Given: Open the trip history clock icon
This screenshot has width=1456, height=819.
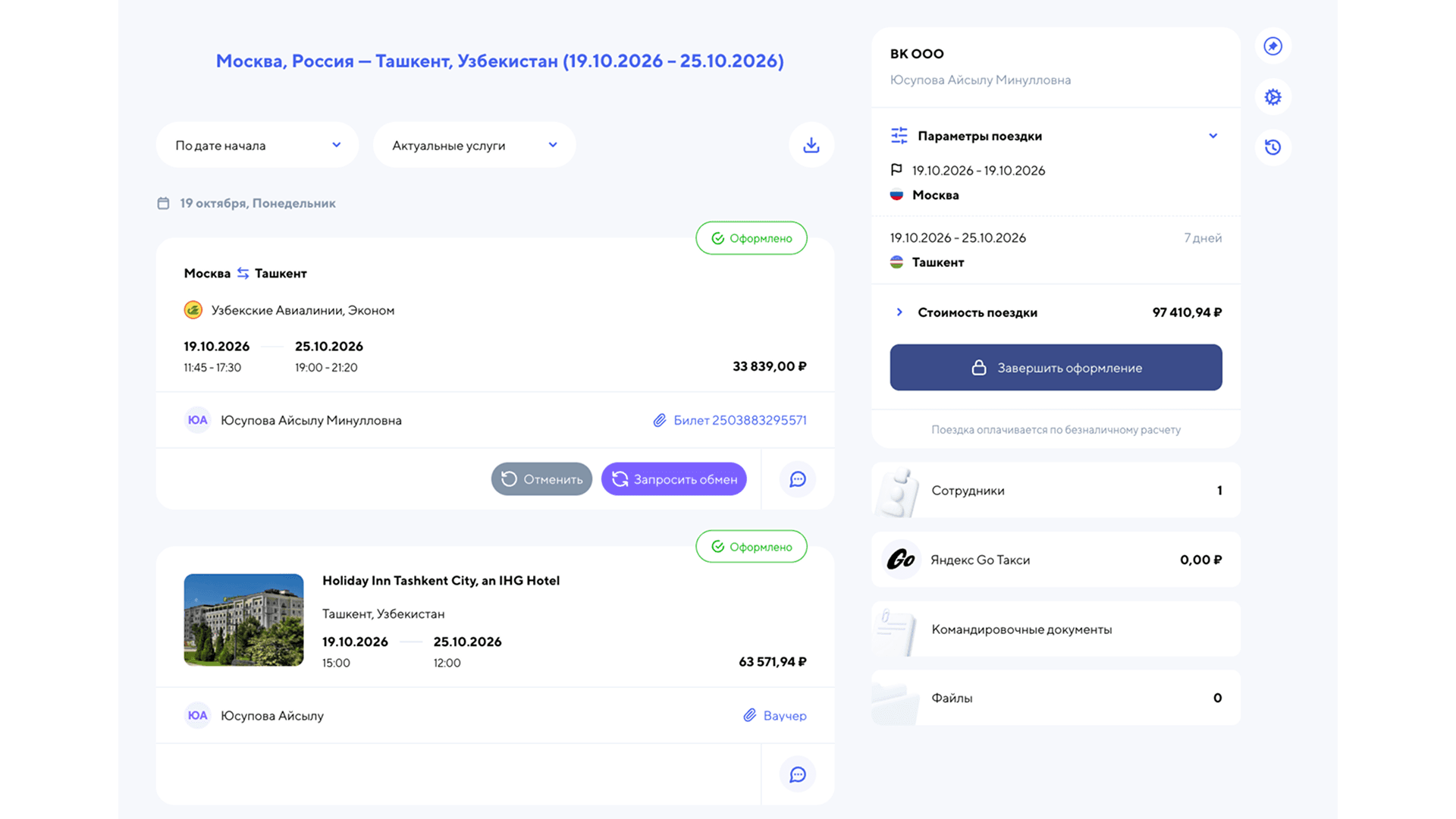Looking at the screenshot, I should coord(1272,147).
